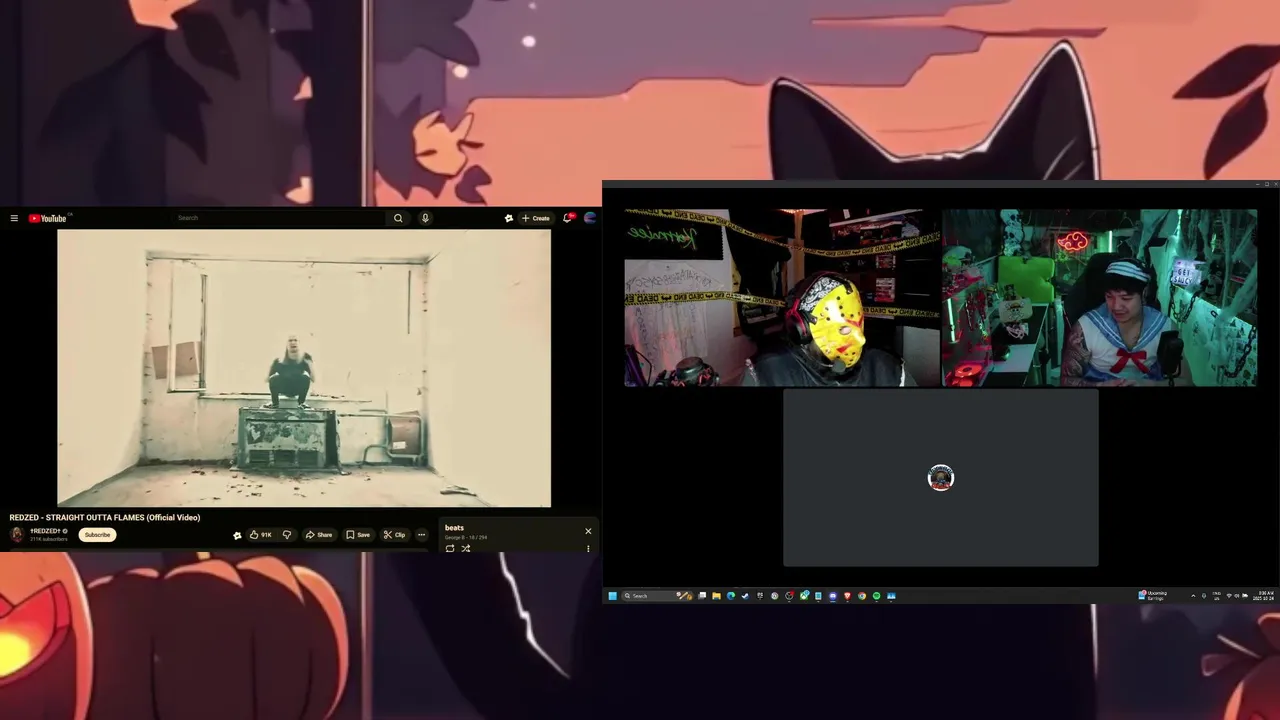Open the Discord taskbar icon

click(x=833, y=596)
